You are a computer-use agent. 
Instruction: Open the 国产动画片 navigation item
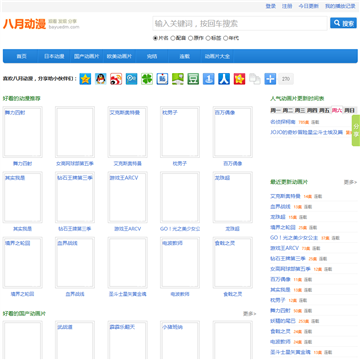point(87,56)
